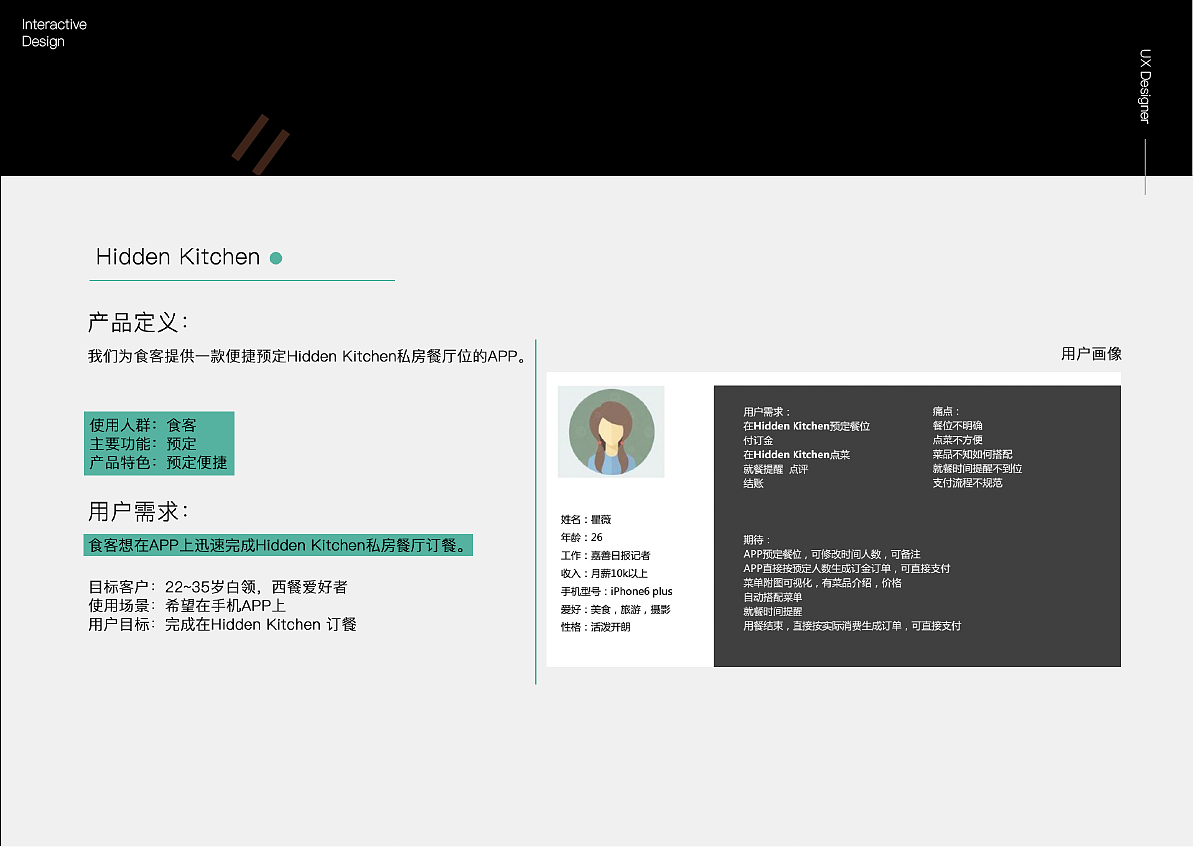Image resolution: width=1193 pixels, height=847 pixels.
Task: Select the 'Hidden Kitchen' heading
Action: click(178, 256)
